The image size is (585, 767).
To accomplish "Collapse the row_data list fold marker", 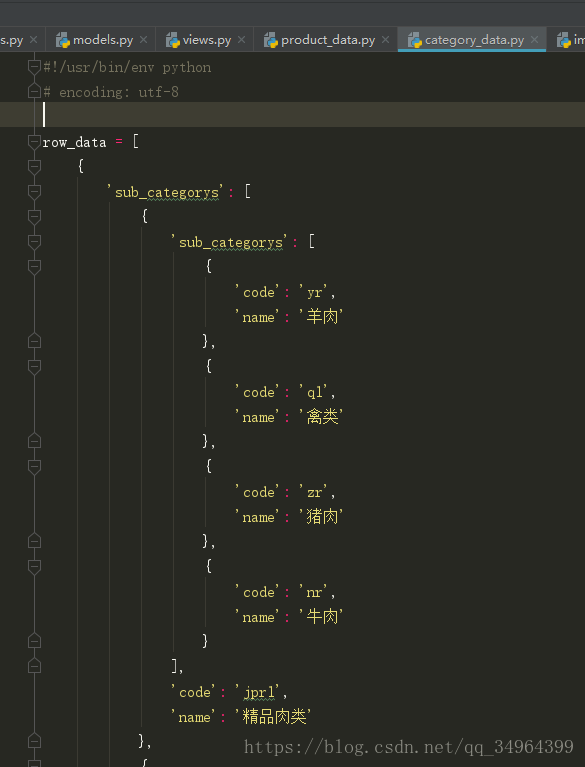I will [x=34, y=142].
